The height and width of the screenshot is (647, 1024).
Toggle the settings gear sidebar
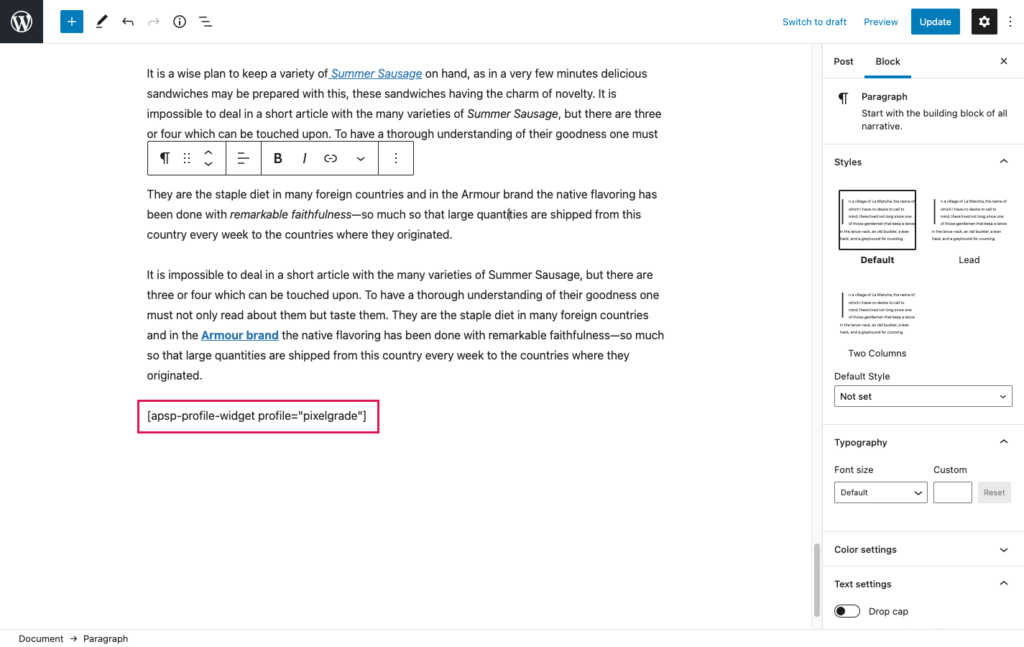[x=984, y=22]
